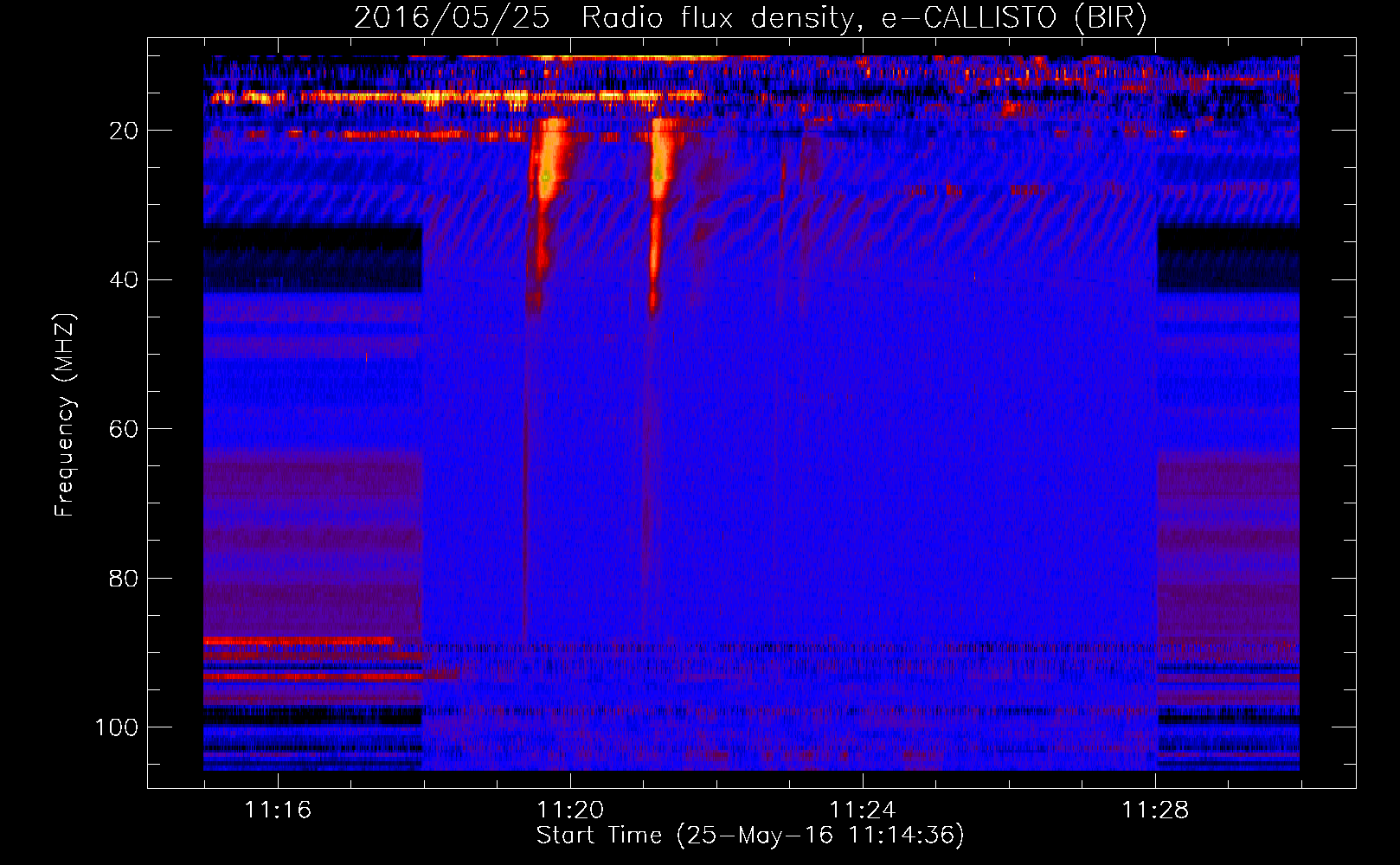The height and width of the screenshot is (865, 1400).
Task: Click the 'Start Time (25-May-16 11:14:36)' label
Action: pos(750,836)
